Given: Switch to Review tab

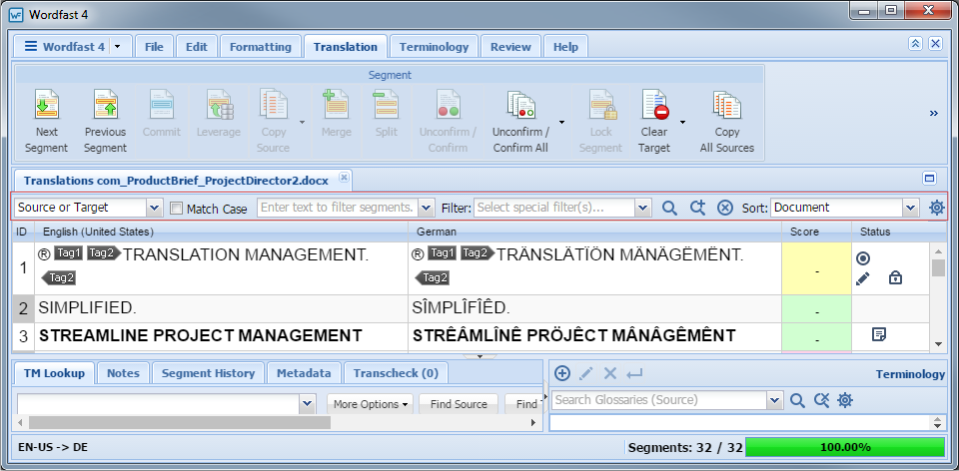Looking at the screenshot, I should coord(510,47).
